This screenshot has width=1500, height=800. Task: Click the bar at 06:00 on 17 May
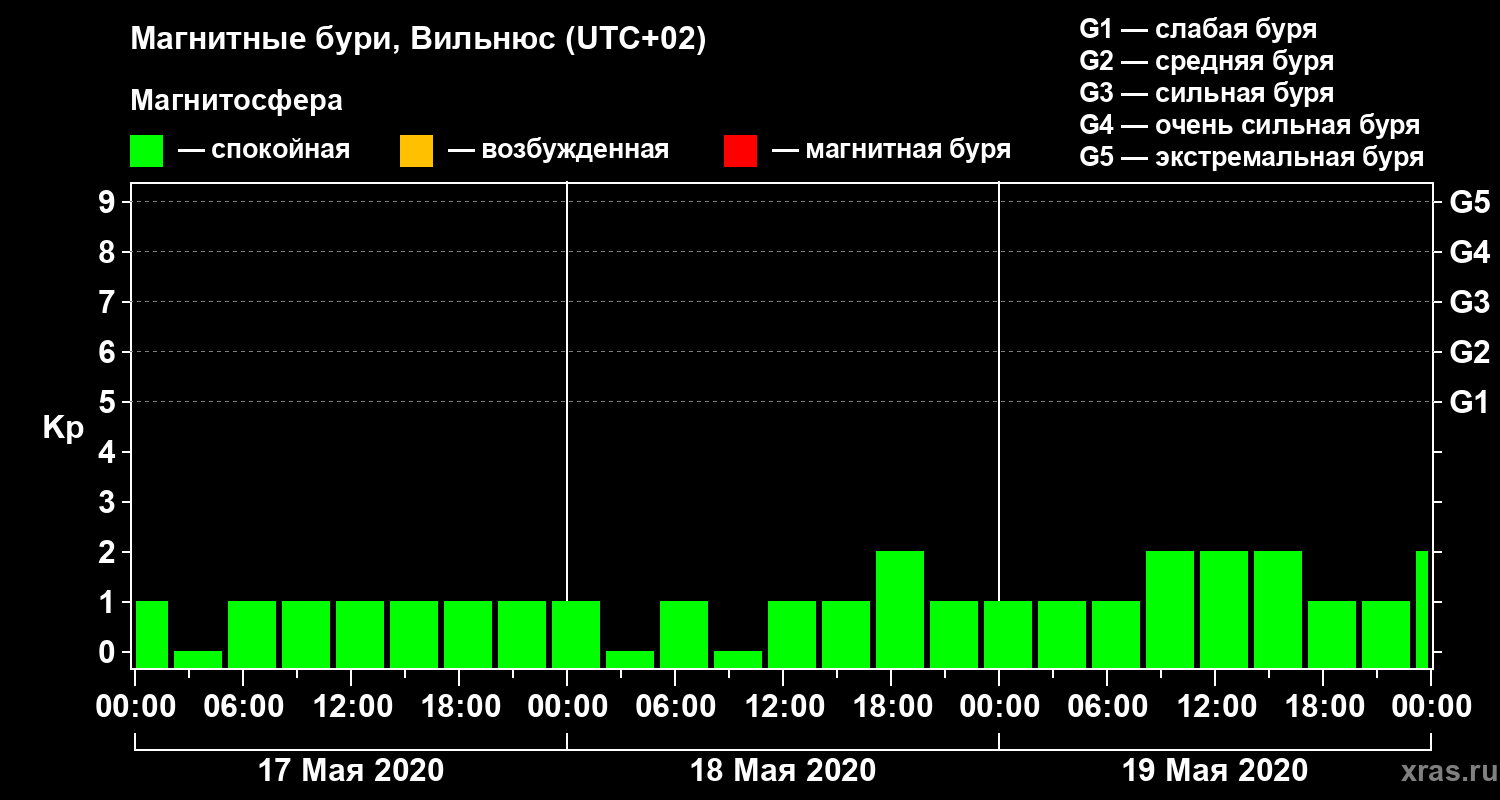point(252,634)
